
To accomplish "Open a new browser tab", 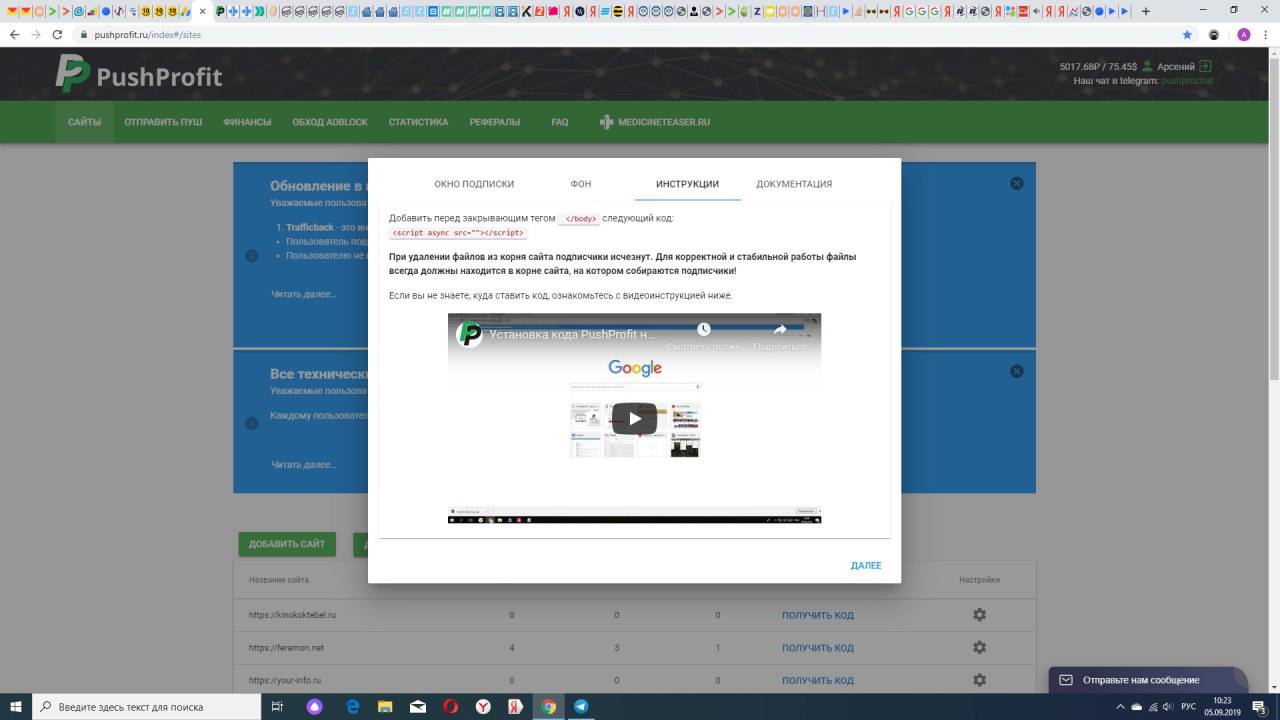I will point(1145,11).
